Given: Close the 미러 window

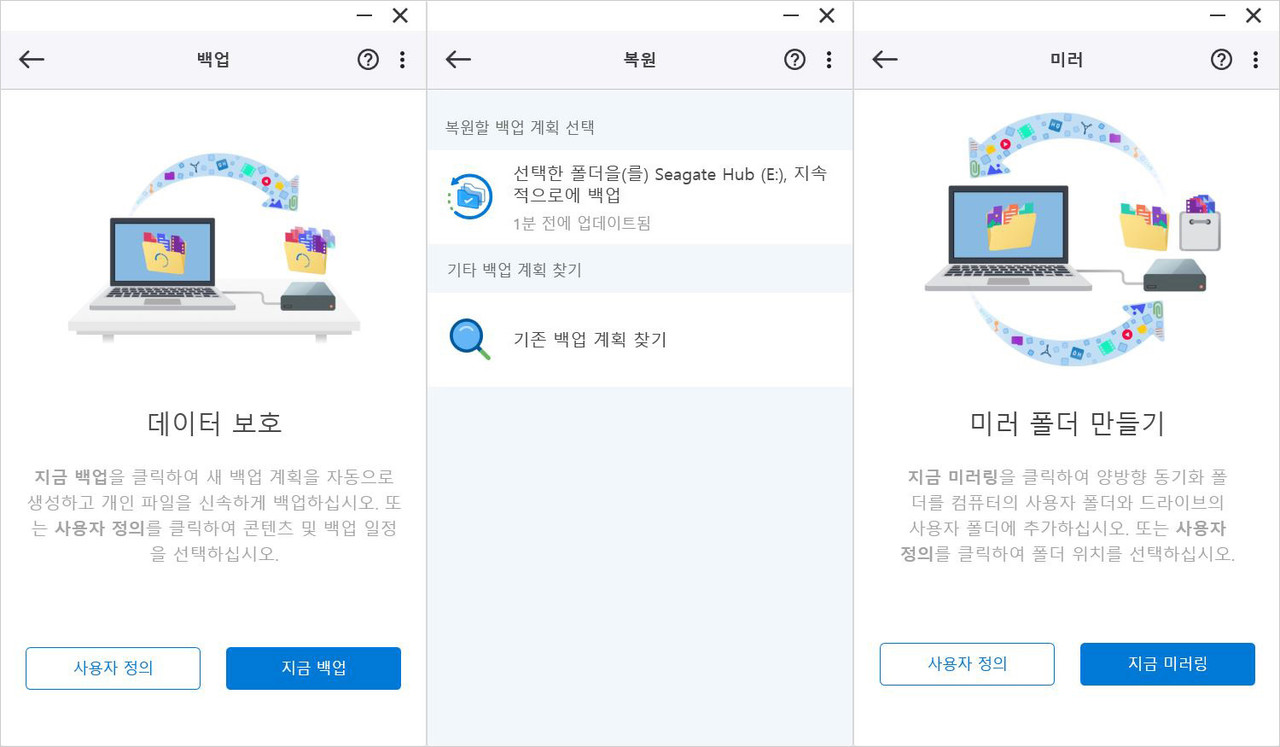Looking at the screenshot, I should coord(1253,15).
